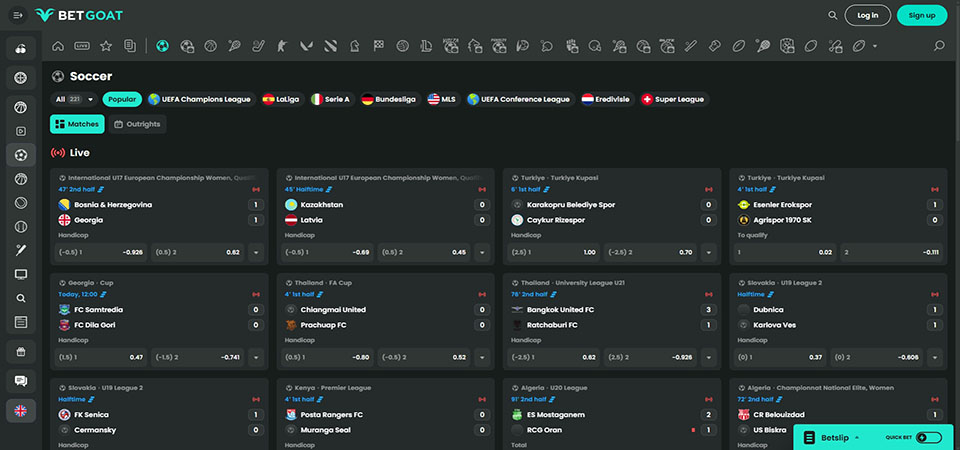Expand markets for Dubnica vs Karlova Ves

click(935, 357)
